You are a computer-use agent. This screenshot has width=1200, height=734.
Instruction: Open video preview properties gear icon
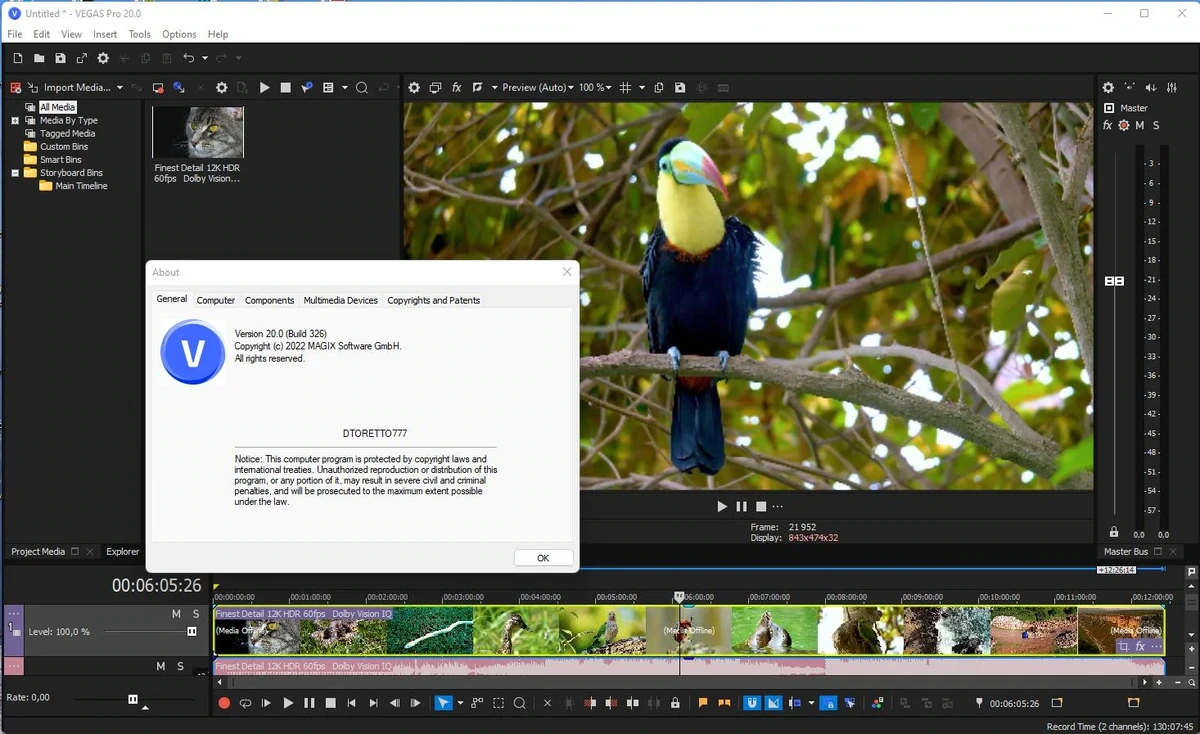[414, 88]
